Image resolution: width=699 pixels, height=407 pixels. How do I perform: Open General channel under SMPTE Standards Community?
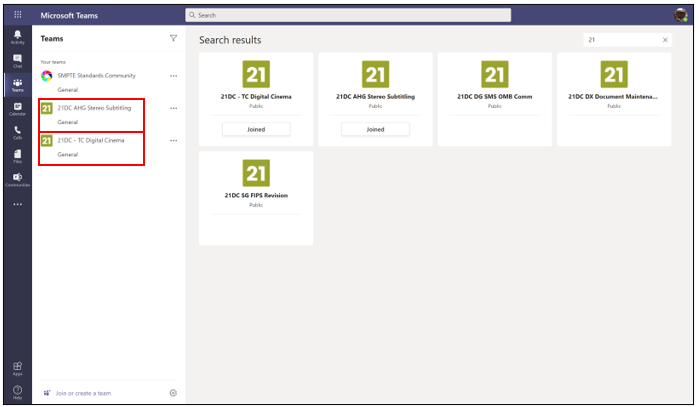point(68,90)
